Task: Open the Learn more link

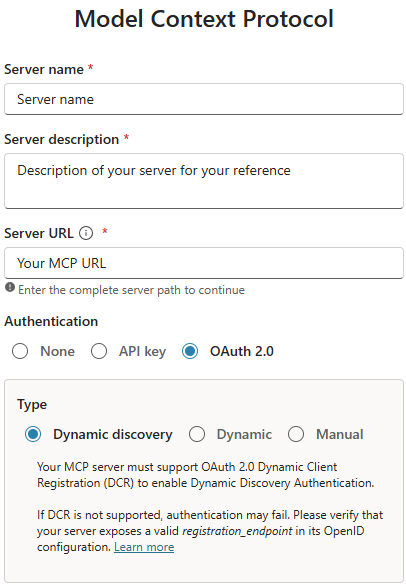Action: [144, 547]
